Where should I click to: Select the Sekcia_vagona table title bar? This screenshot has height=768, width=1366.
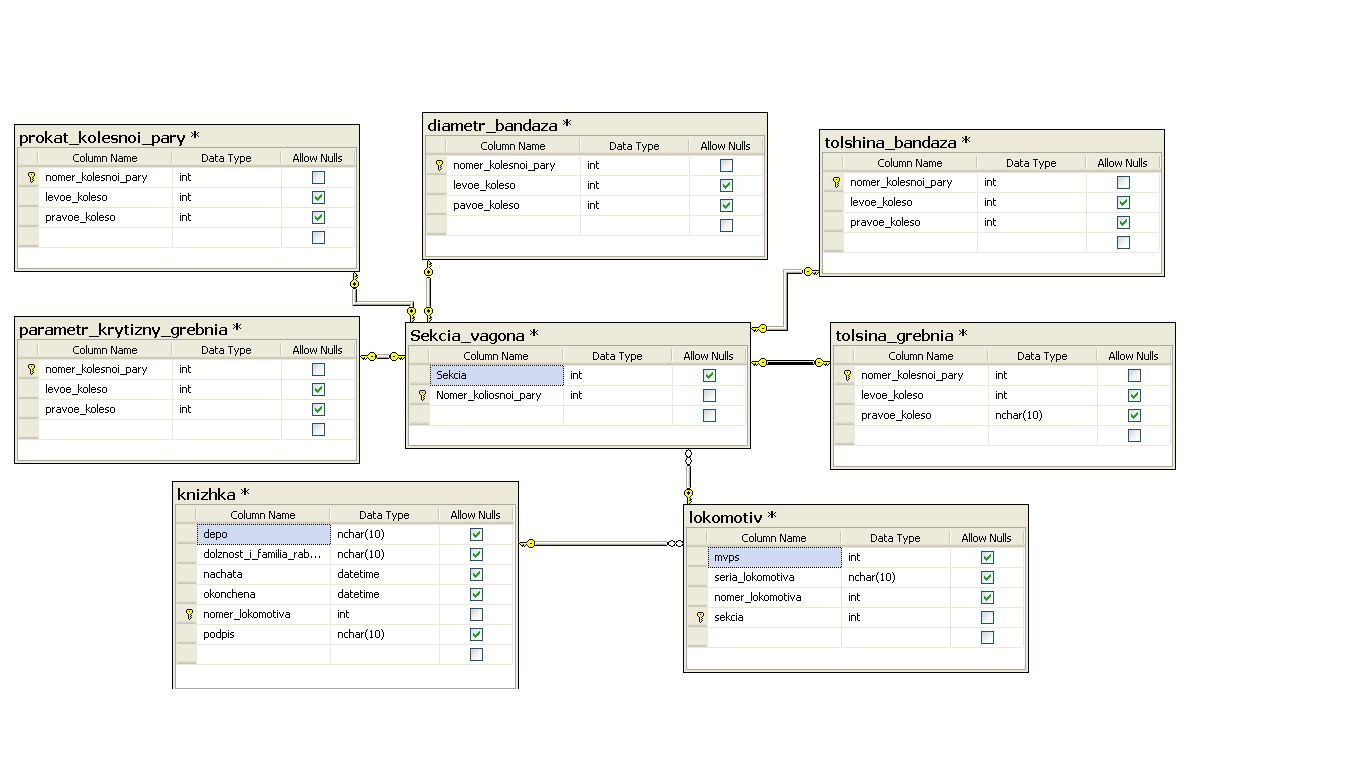pyautogui.click(x=578, y=335)
